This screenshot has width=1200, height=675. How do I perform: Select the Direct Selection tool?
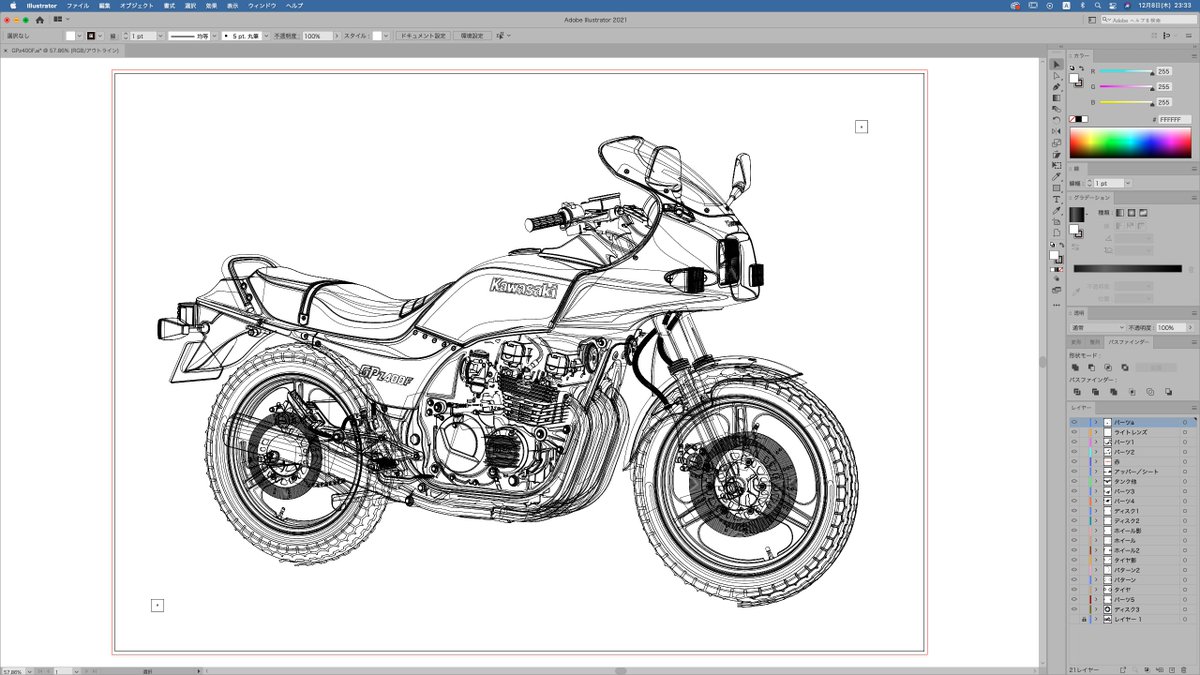tap(1056, 75)
